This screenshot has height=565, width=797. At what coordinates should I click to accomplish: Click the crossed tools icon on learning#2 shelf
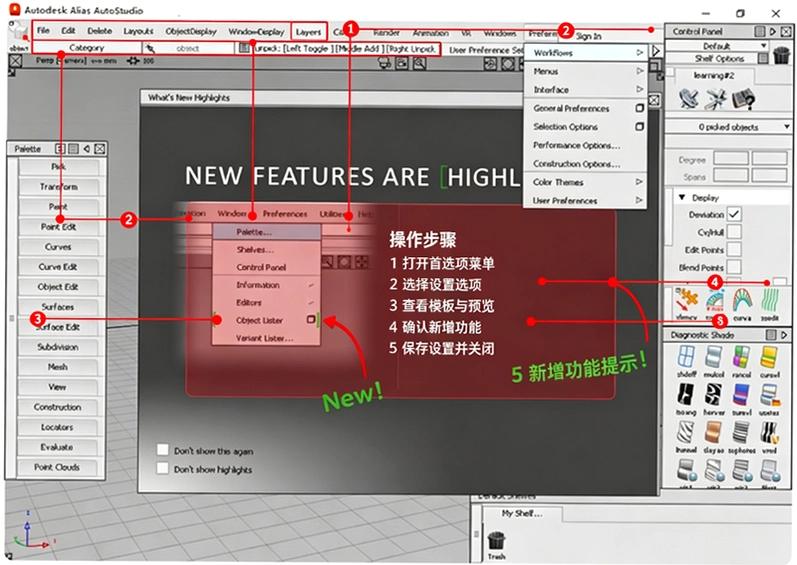716,99
